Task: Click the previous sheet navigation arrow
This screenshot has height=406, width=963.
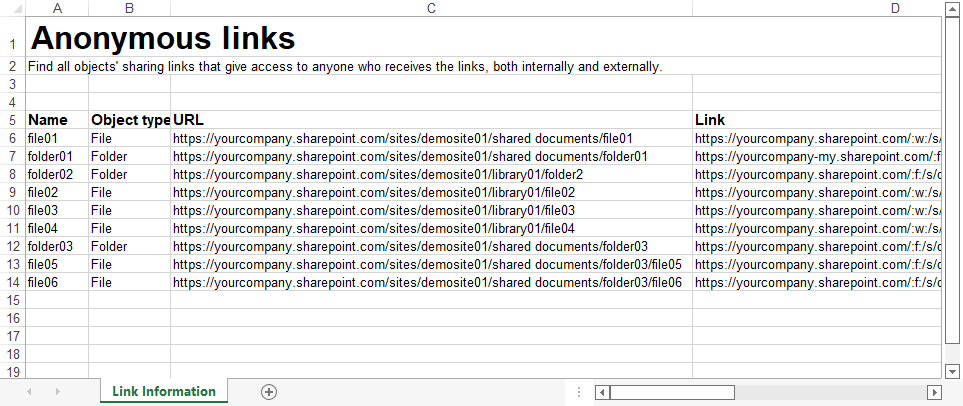Action: pos(29,392)
